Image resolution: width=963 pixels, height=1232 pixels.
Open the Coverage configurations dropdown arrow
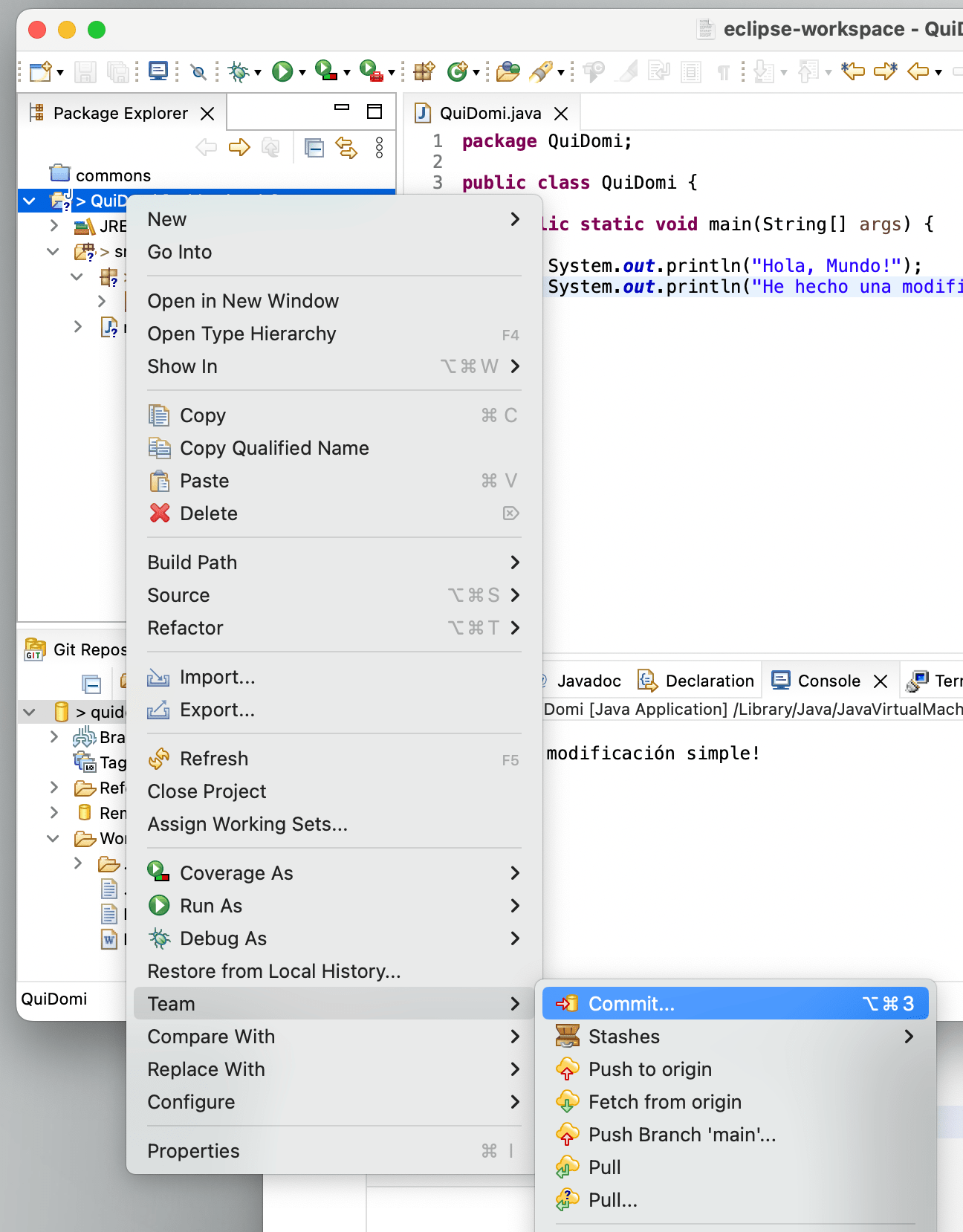[346, 73]
